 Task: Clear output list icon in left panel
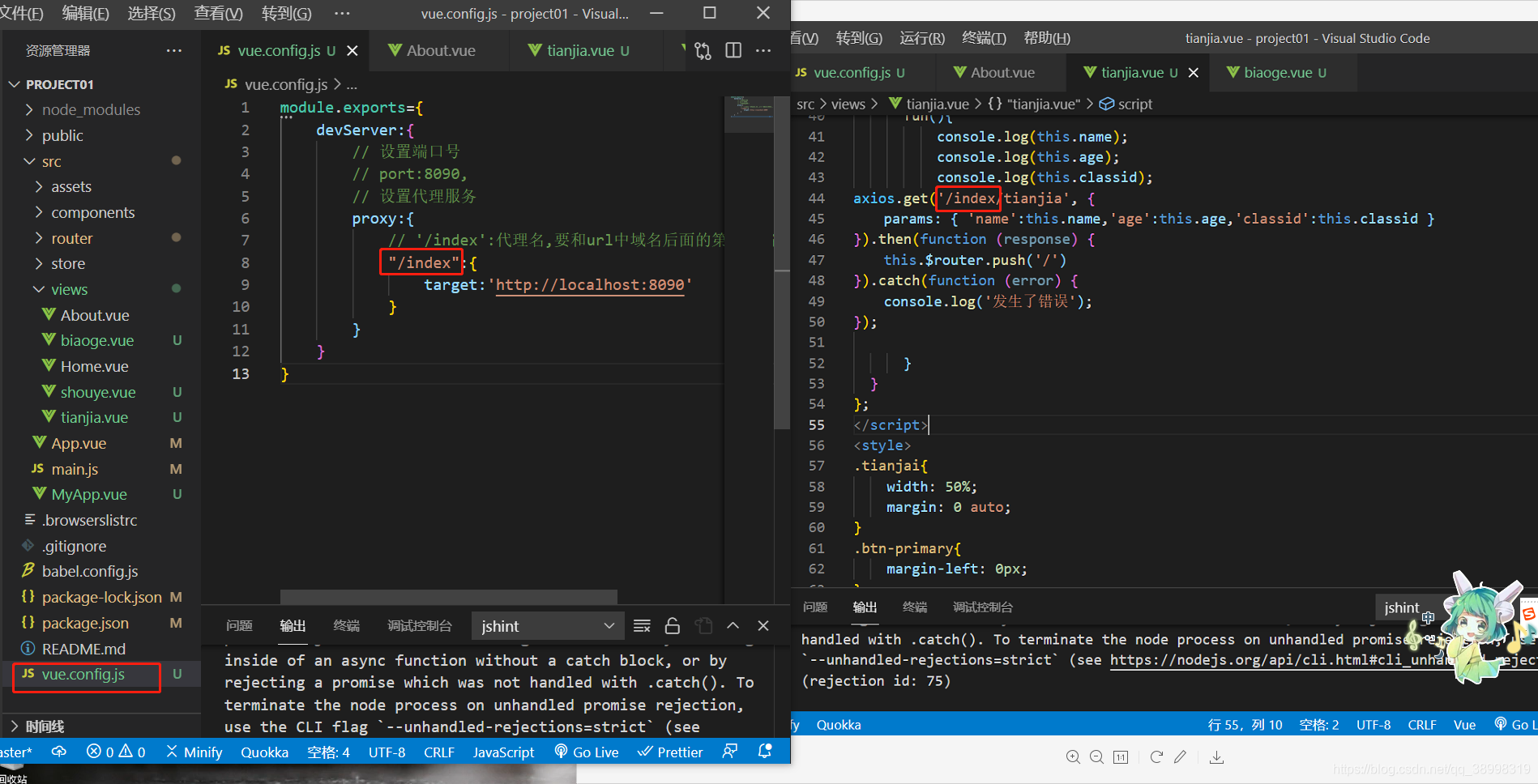tap(642, 625)
